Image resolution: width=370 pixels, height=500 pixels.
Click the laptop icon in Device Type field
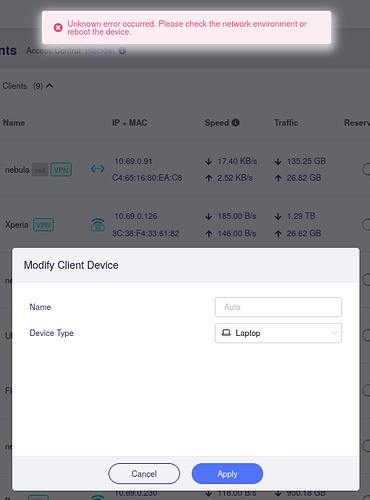point(226,333)
